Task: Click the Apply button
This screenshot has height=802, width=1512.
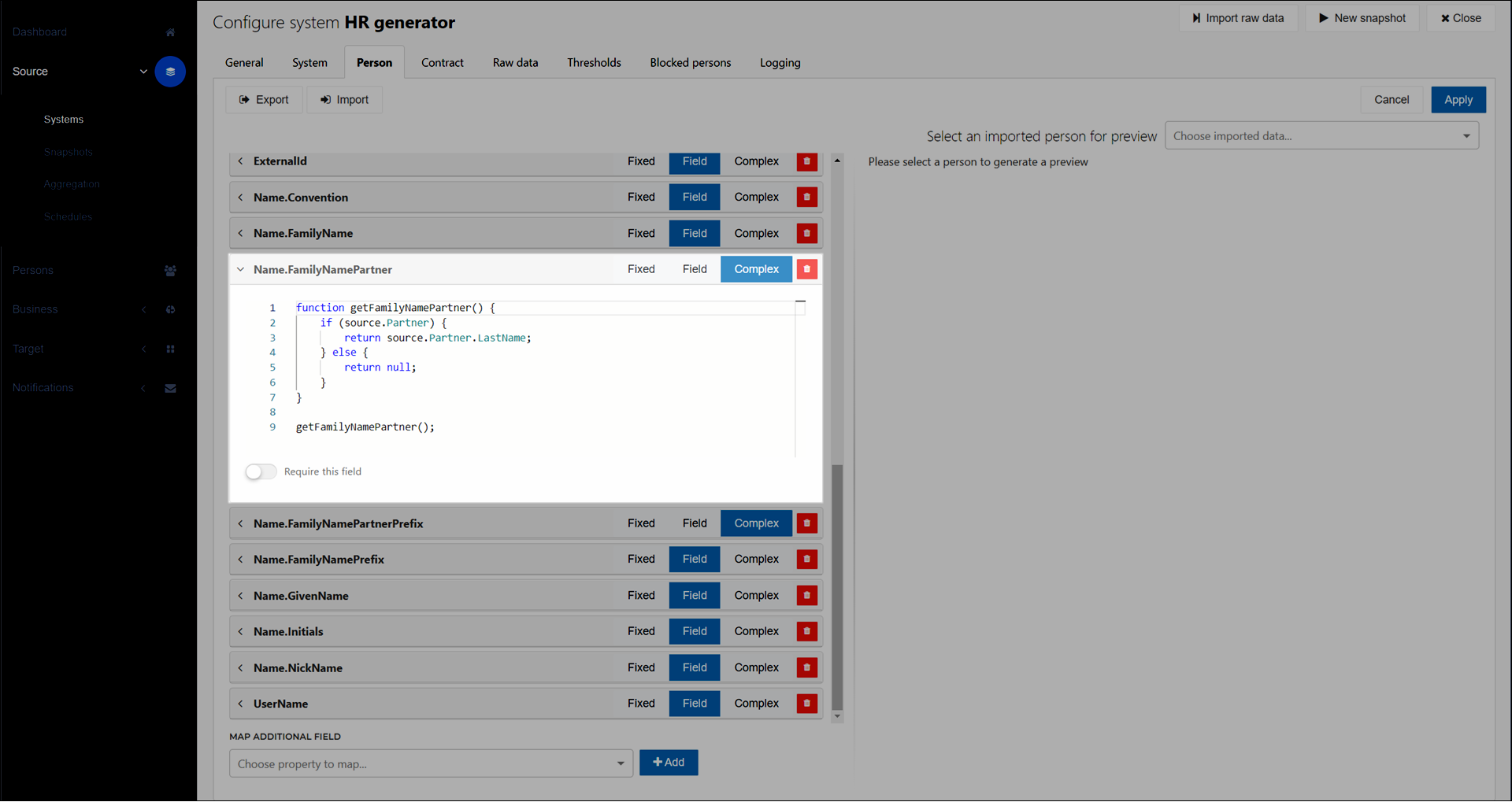Action: point(1458,100)
